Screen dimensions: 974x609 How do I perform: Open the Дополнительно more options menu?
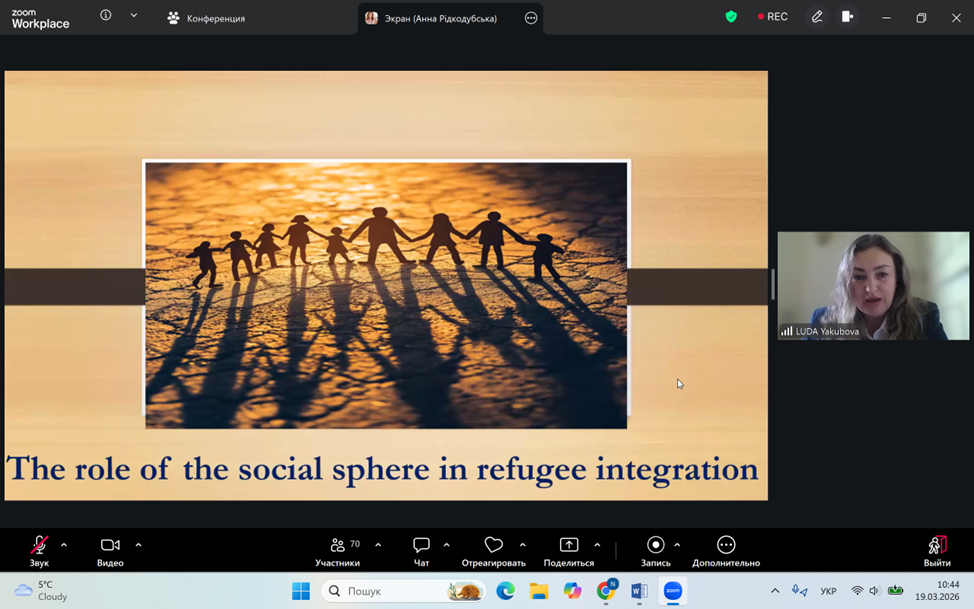726,546
